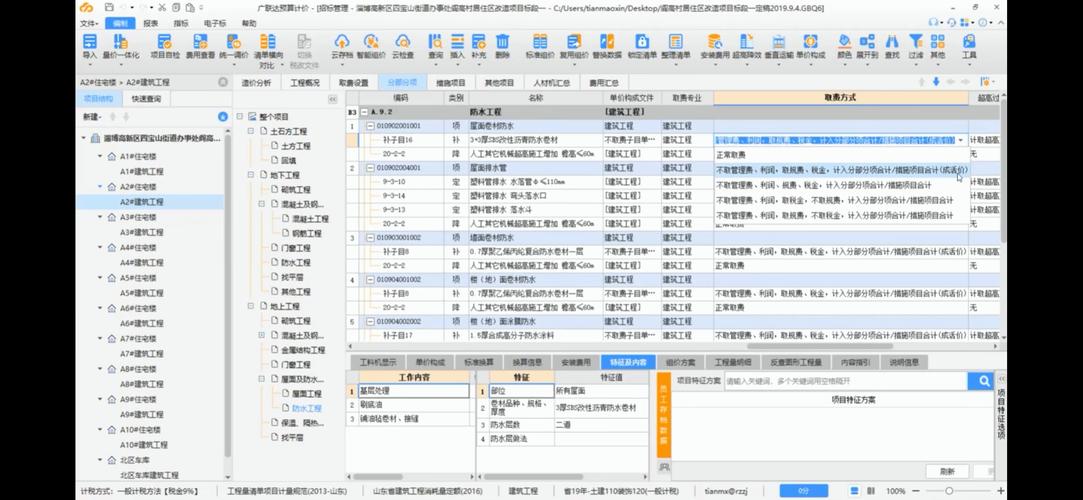Switch to 快速查询 panel tab
This screenshot has width=1083, height=500.
pos(146,99)
